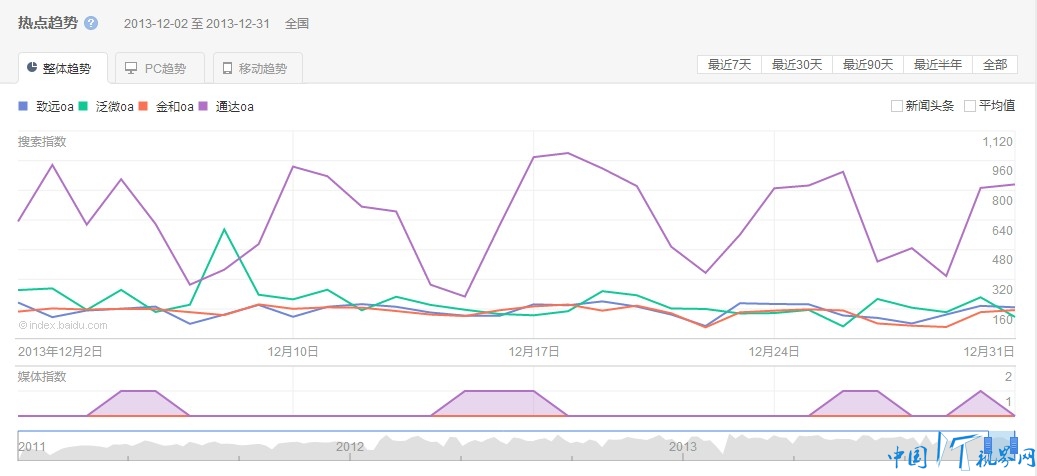Click the 搜索指数 chart label
This screenshot has height=476, width=1037.
(x=42, y=141)
